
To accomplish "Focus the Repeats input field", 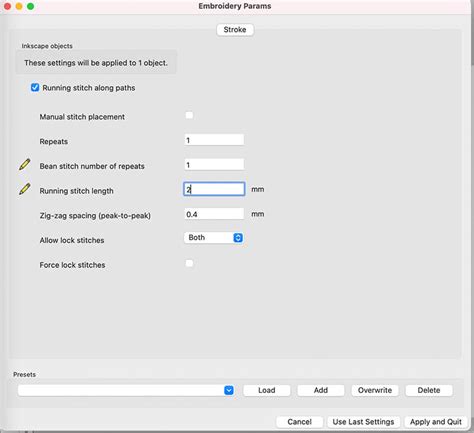I will click(214, 140).
